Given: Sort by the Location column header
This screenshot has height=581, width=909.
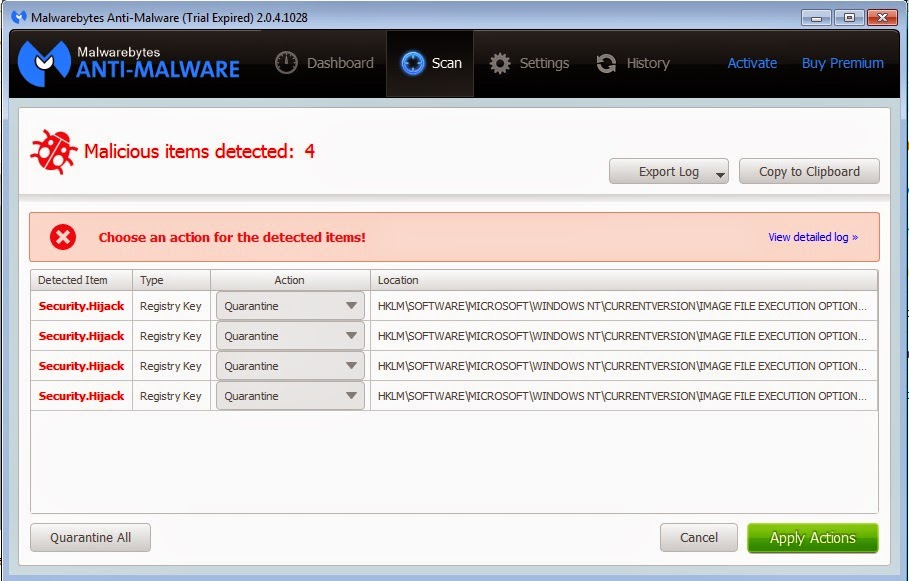Looking at the screenshot, I should (624, 280).
